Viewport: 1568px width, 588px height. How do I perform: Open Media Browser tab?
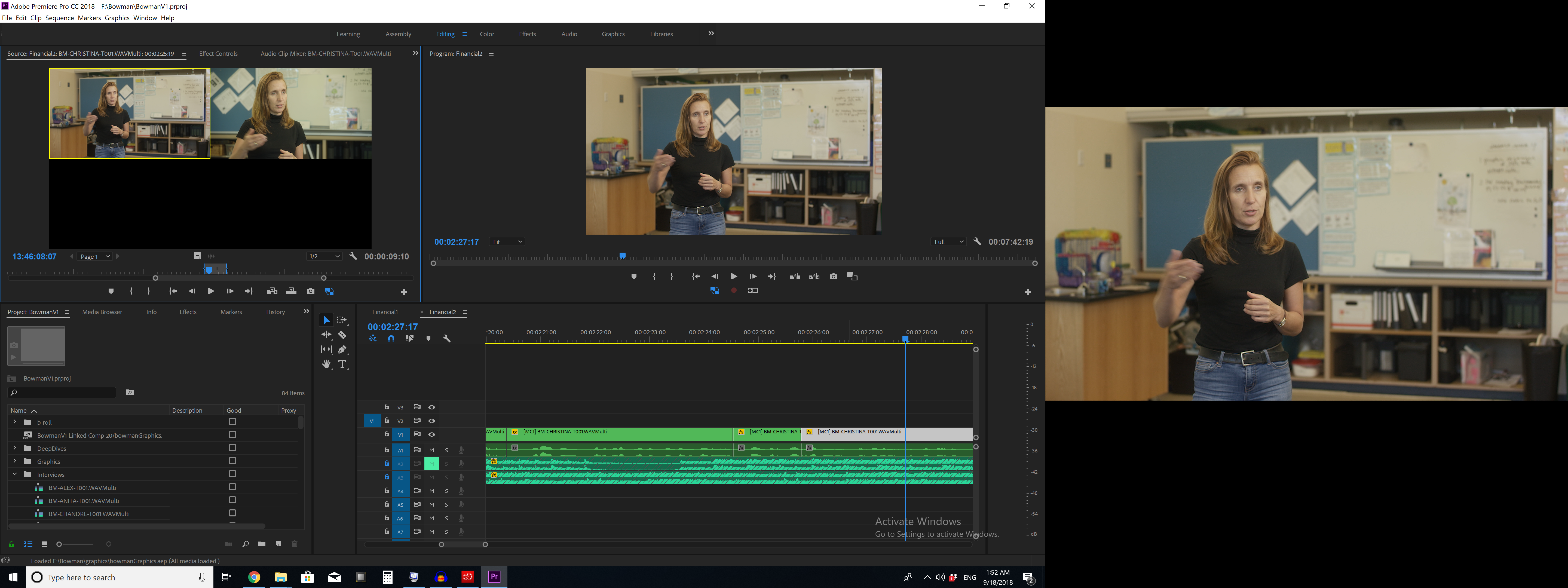102,312
